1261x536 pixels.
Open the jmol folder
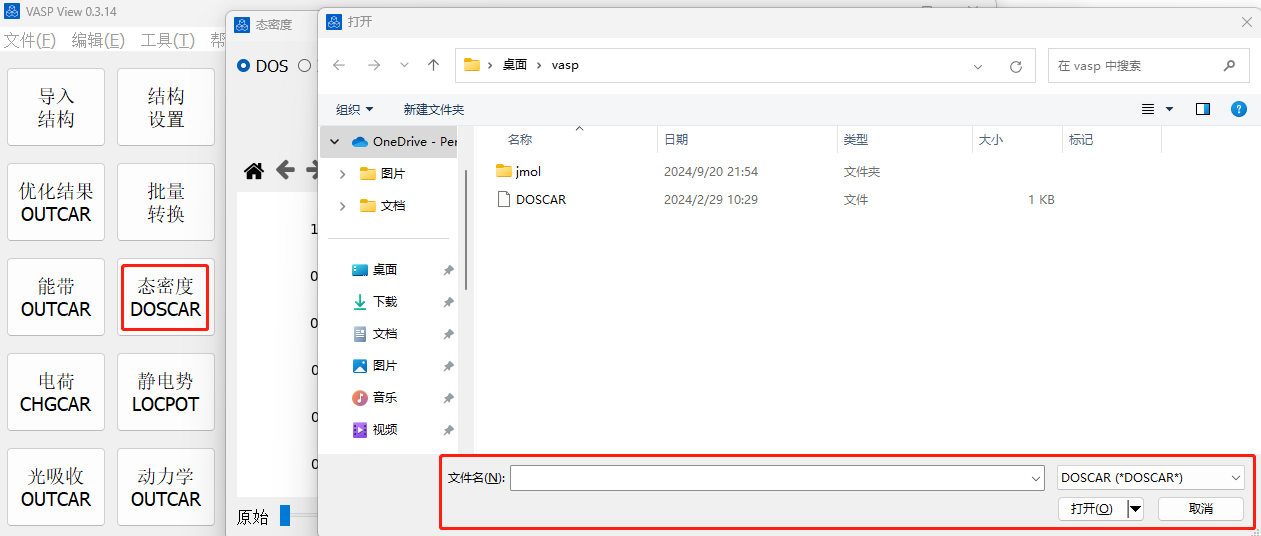click(528, 172)
